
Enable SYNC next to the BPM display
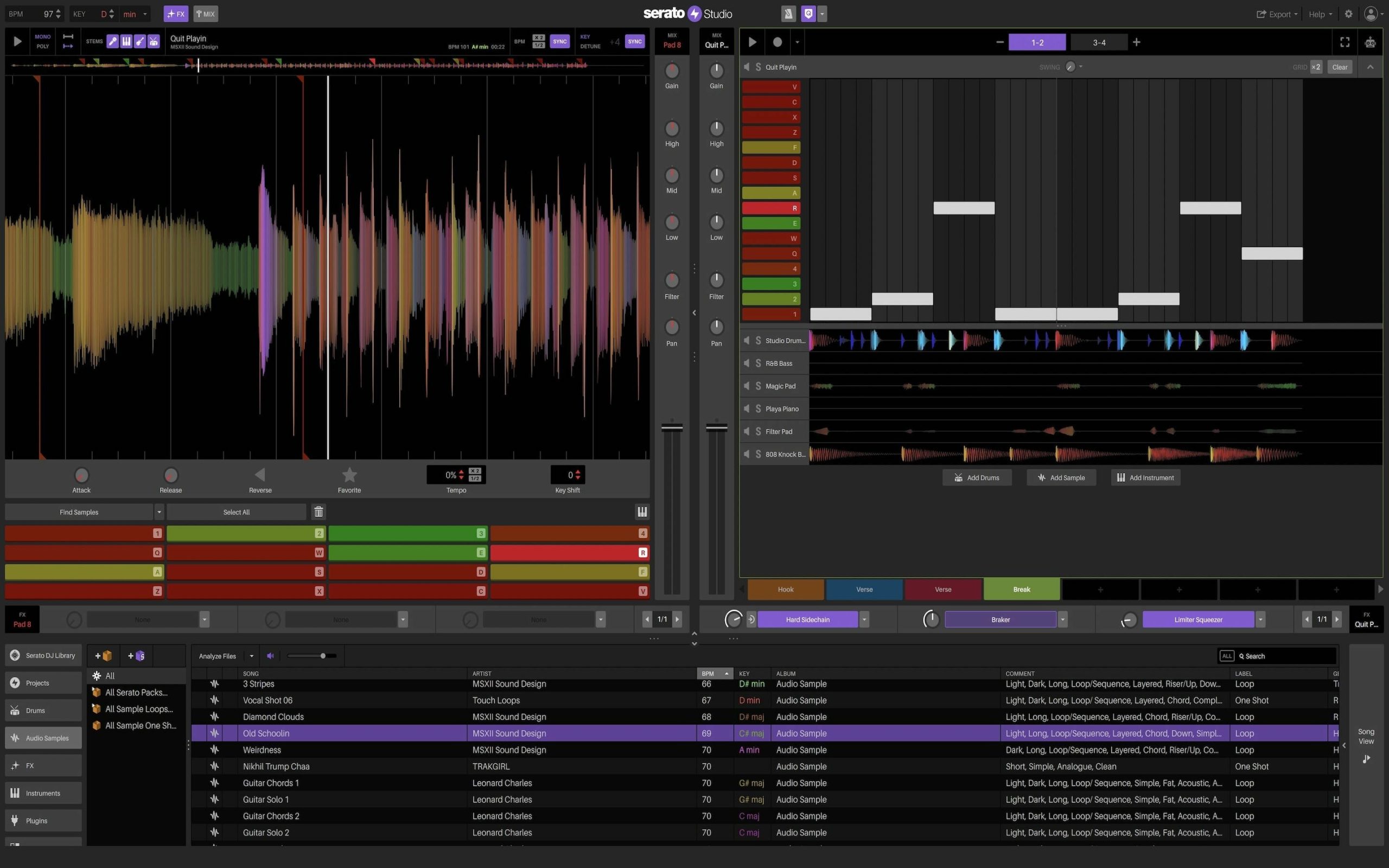(560, 41)
